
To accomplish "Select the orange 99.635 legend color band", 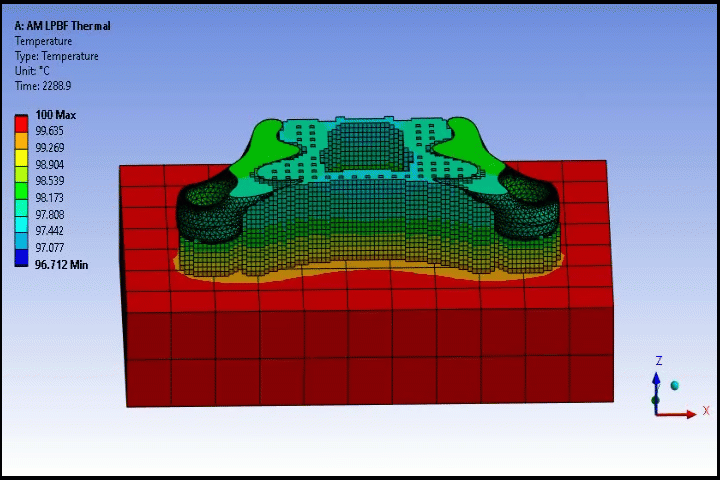I will (21, 140).
